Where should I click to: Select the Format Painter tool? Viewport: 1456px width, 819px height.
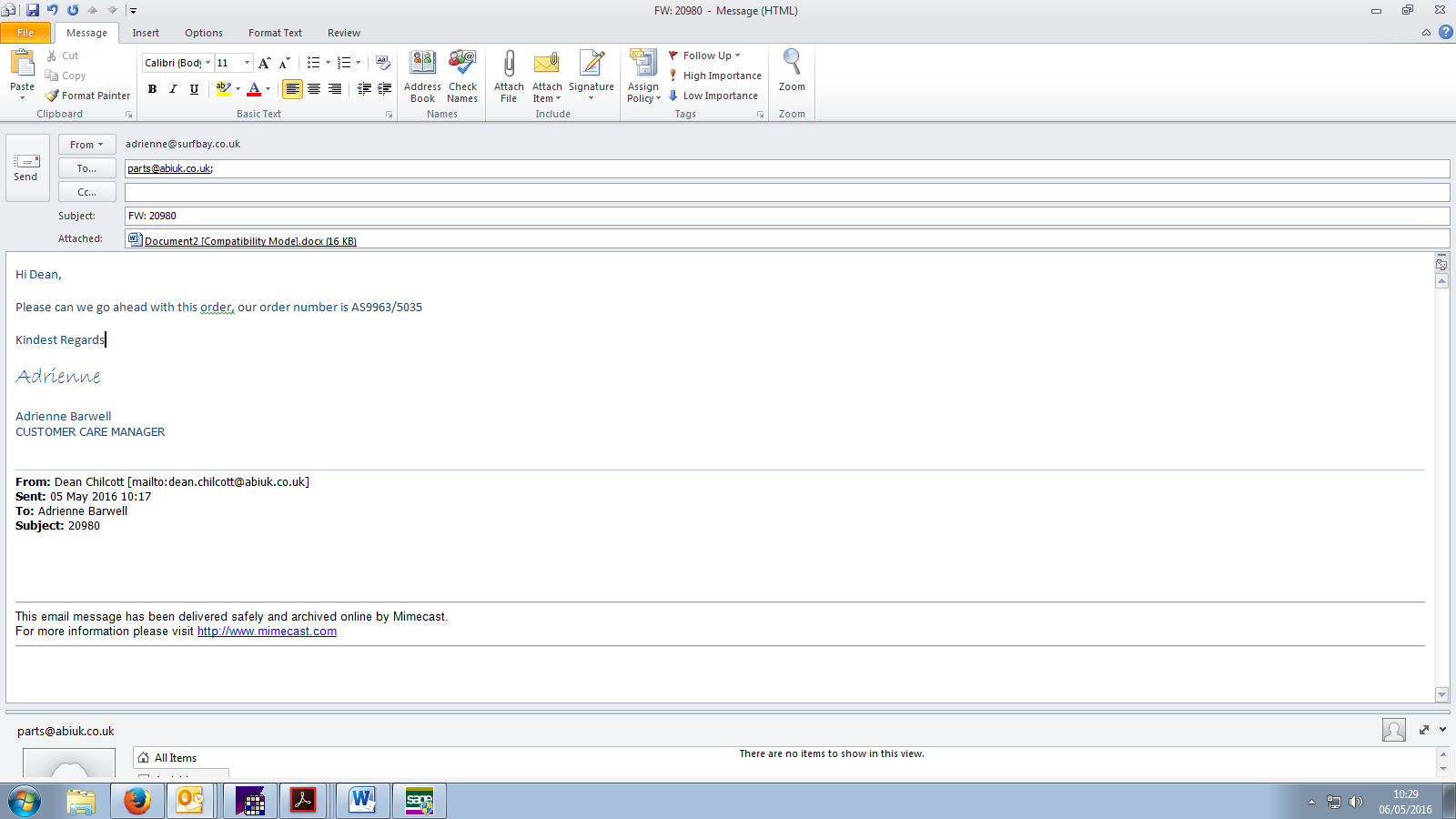[x=88, y=96]
